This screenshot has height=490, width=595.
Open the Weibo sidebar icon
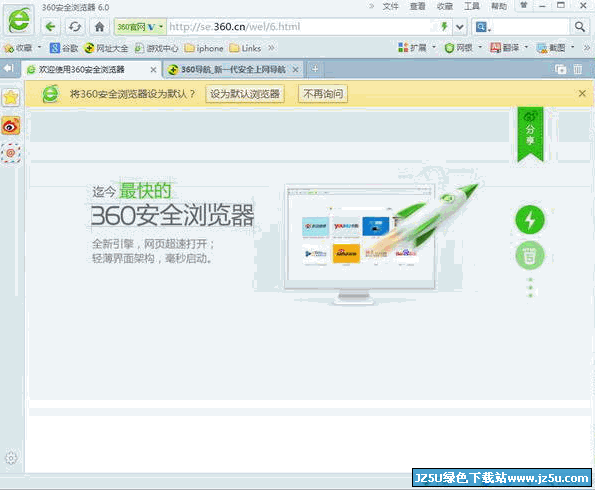tap(11, 126)
